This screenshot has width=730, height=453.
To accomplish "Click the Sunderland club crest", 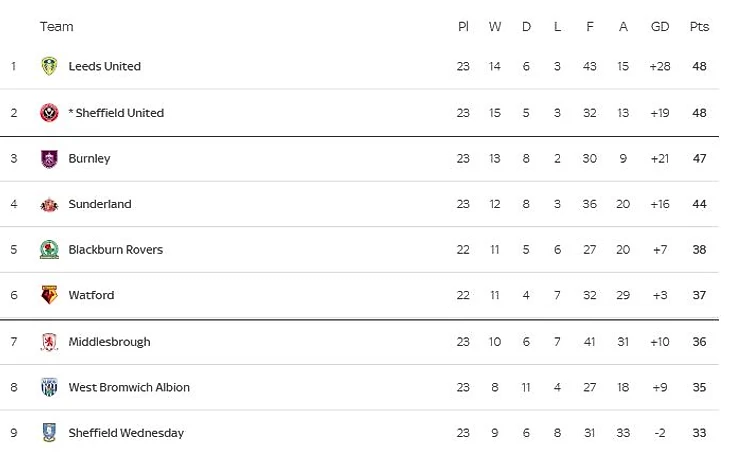I will coord(49,204).
